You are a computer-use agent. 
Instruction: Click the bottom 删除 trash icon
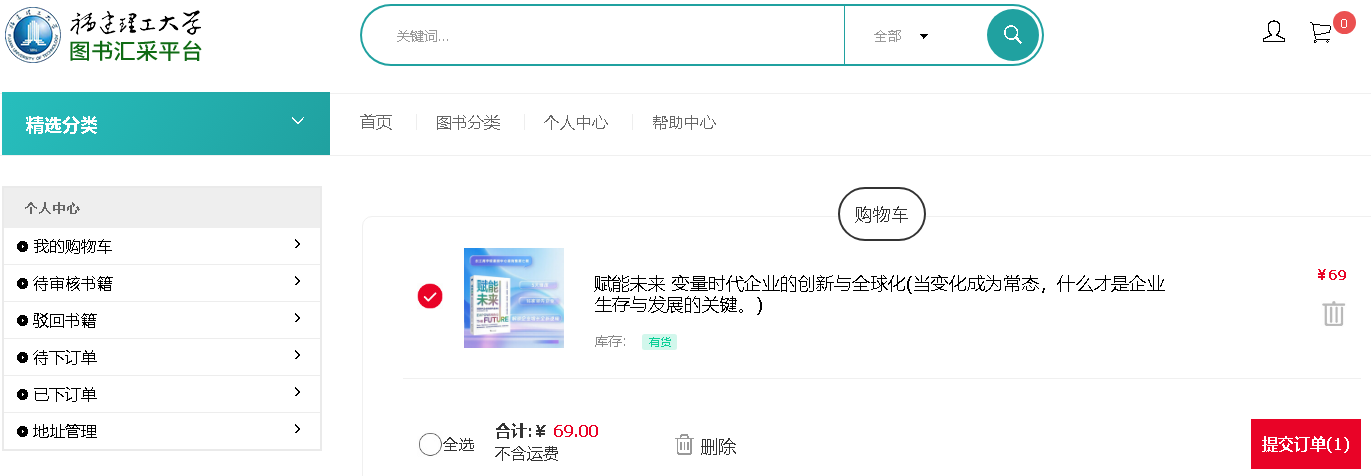click(x=684, y=445)
